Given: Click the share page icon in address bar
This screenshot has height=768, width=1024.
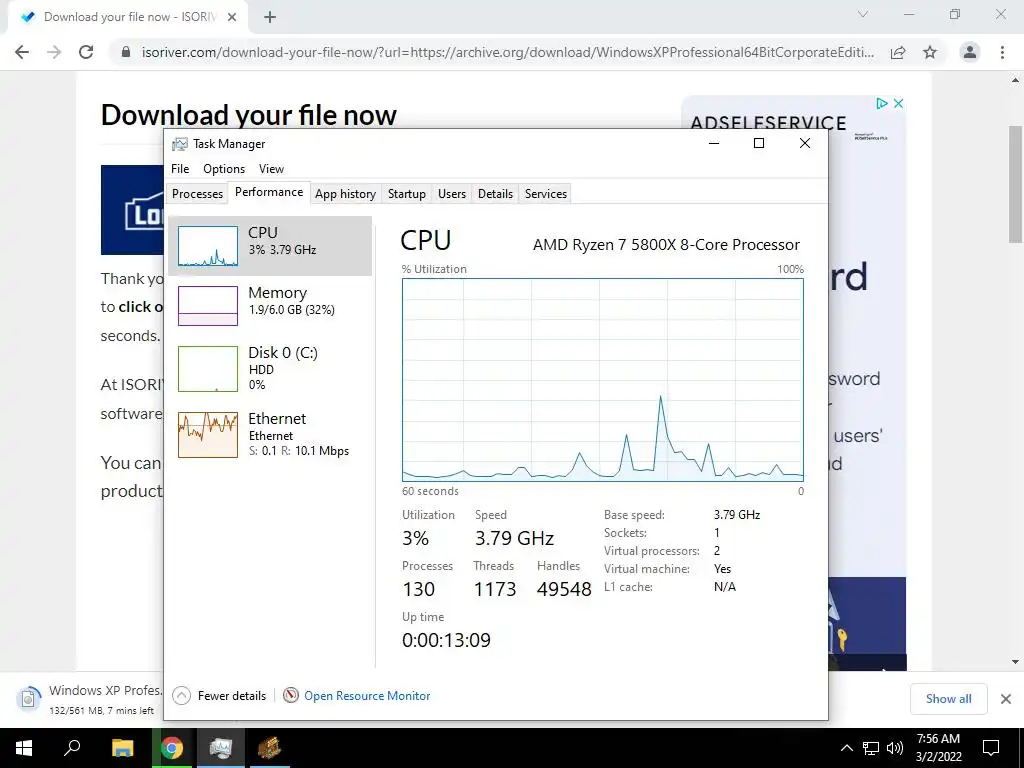Looking at the screenshot, I should [x=898, y=52].
